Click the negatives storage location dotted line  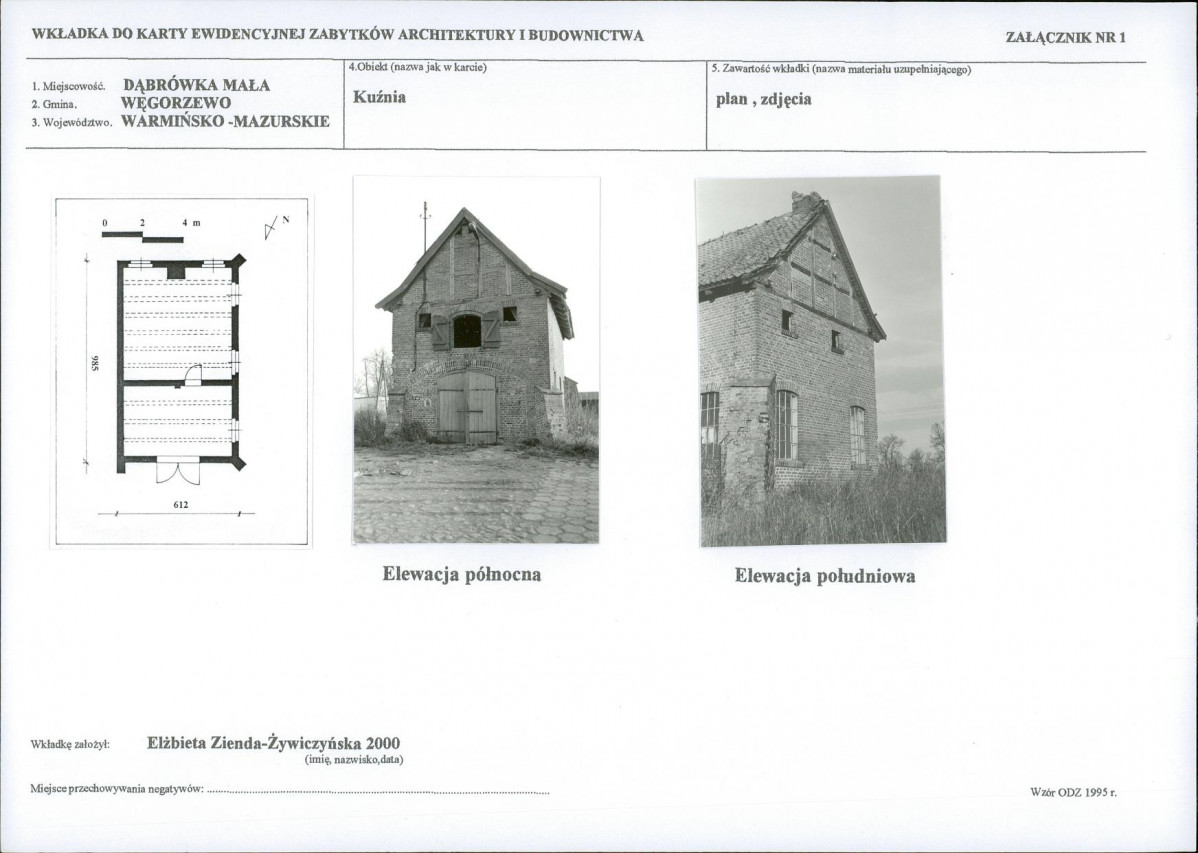click(378, 790)
